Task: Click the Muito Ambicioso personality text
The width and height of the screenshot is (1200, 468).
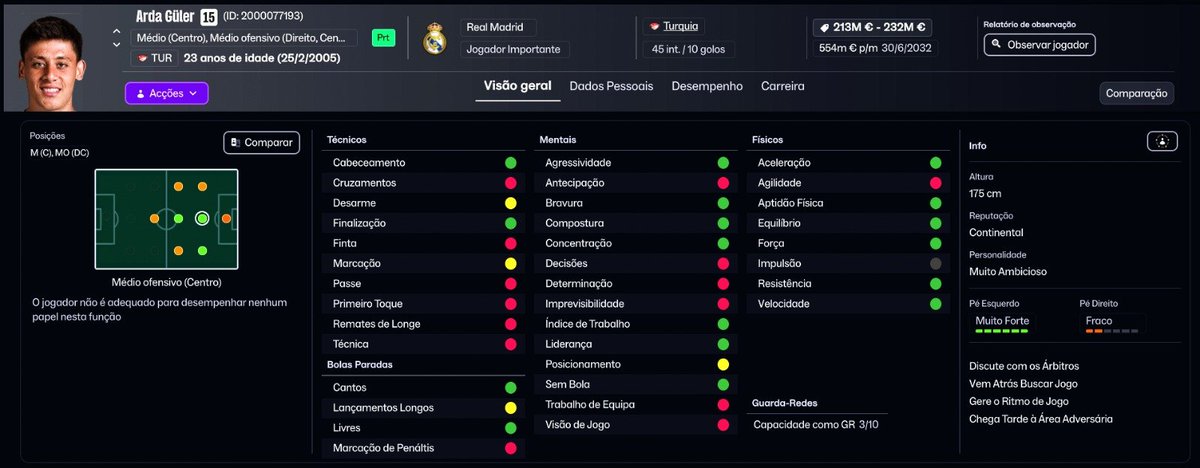Action: pos(1008,271)
